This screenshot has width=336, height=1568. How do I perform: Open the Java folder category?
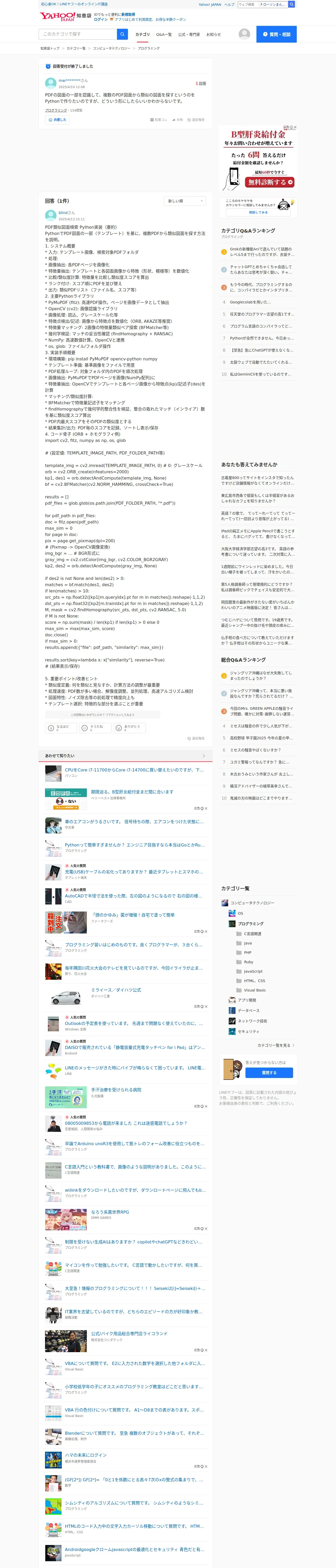[244, 943]
